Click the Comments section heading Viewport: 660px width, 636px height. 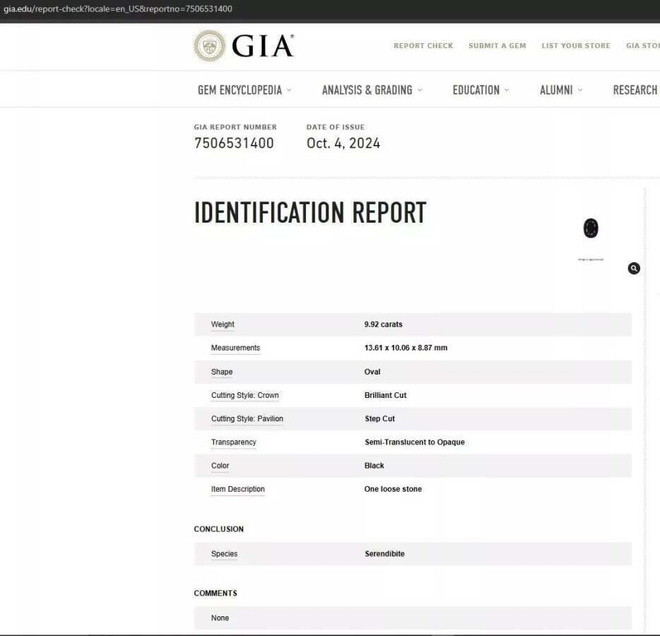(x=216, y=593)
